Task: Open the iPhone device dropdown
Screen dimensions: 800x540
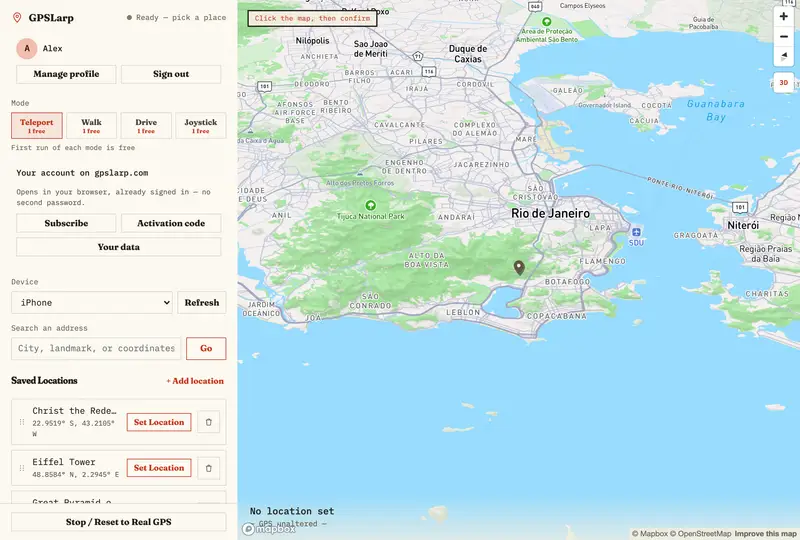Action: point(92,303)
